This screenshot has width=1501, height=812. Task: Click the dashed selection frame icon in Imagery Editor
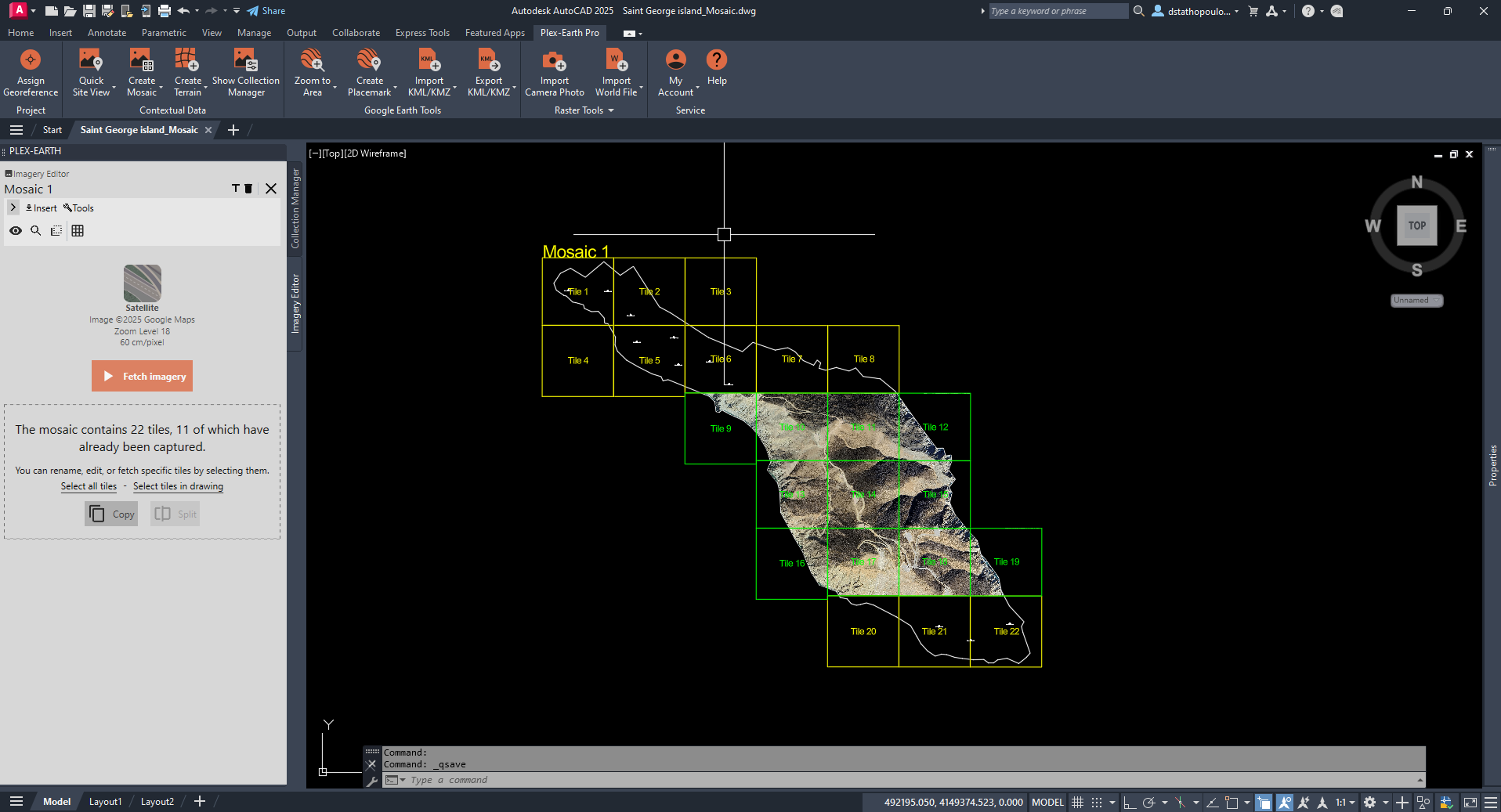point(56,230)
